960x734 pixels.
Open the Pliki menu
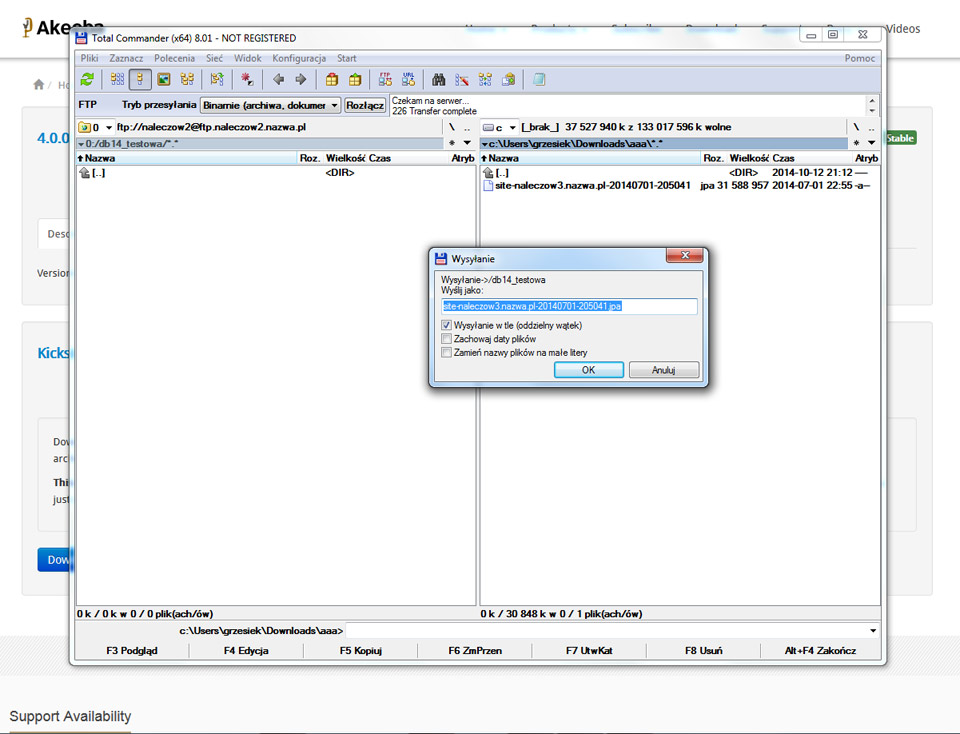point(89,58)
